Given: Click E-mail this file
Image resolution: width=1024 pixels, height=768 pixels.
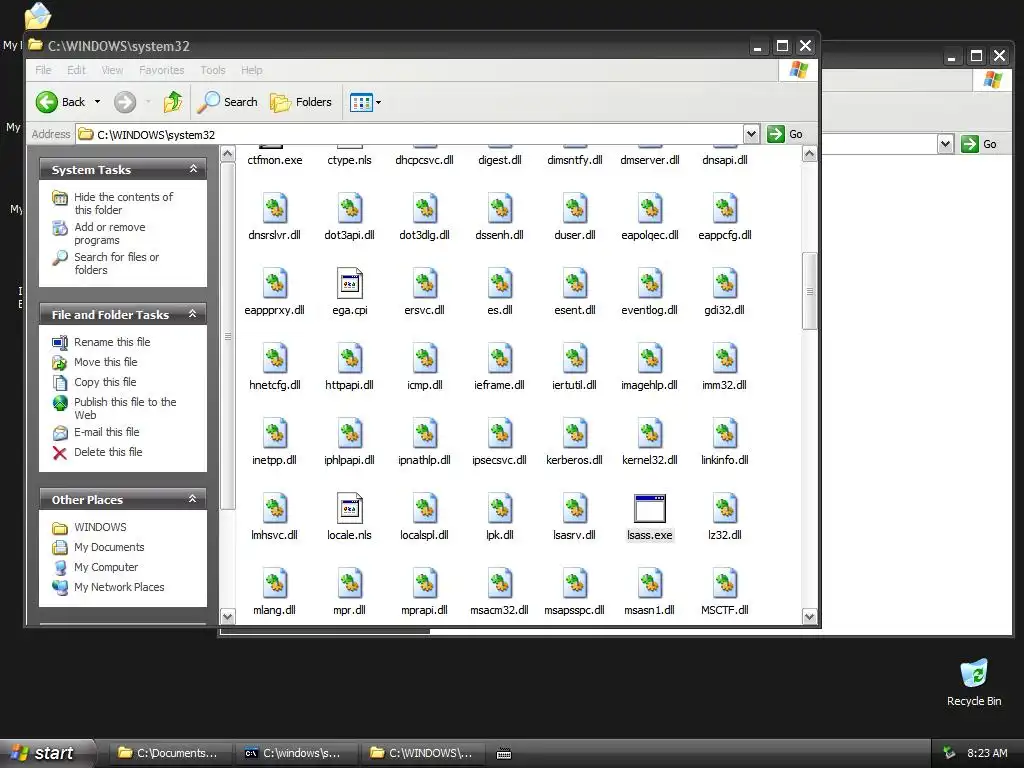Looking at the screenshot, I should pos(106,432).
